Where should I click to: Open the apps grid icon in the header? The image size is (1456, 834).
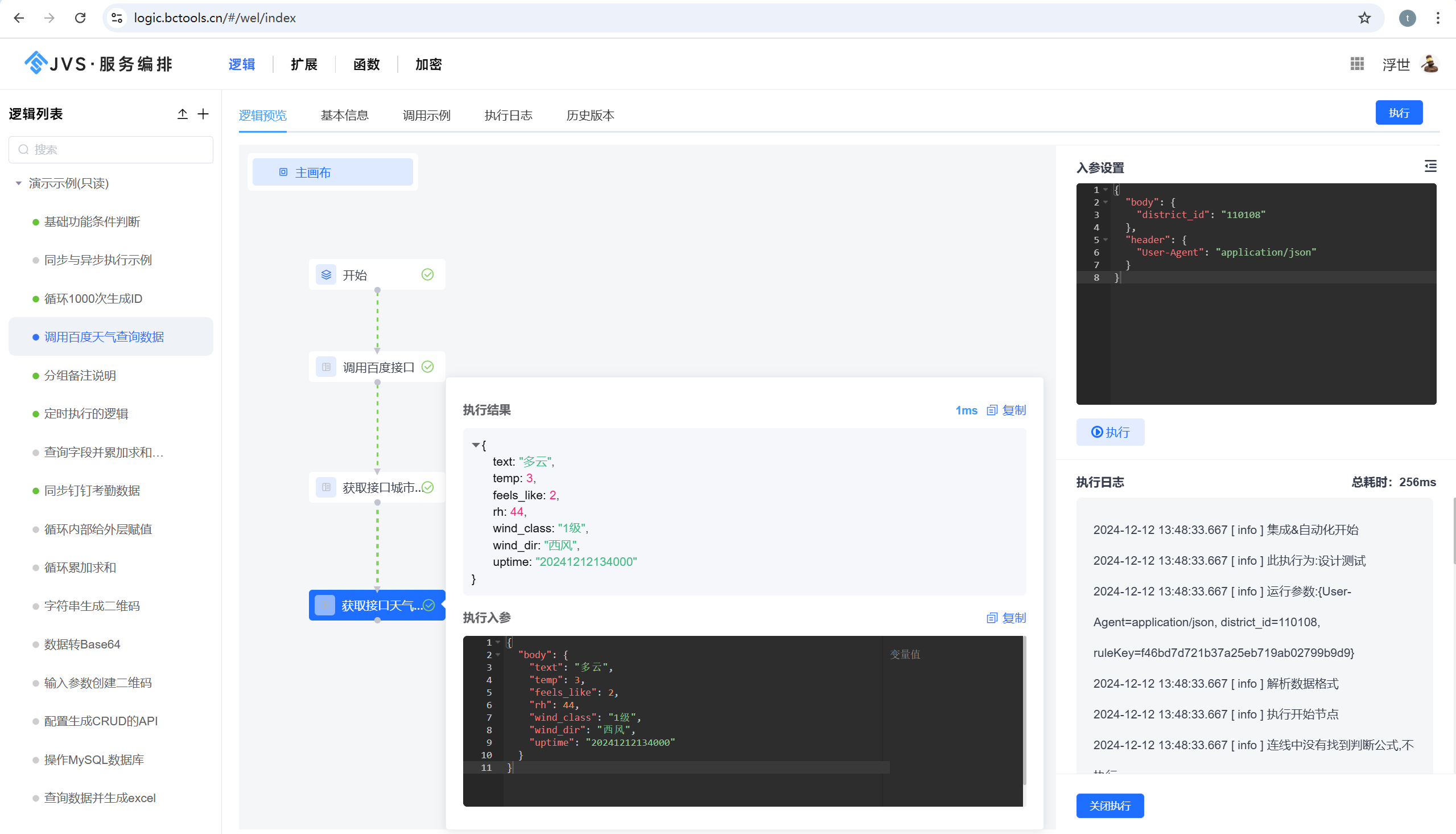point(1357,64)
